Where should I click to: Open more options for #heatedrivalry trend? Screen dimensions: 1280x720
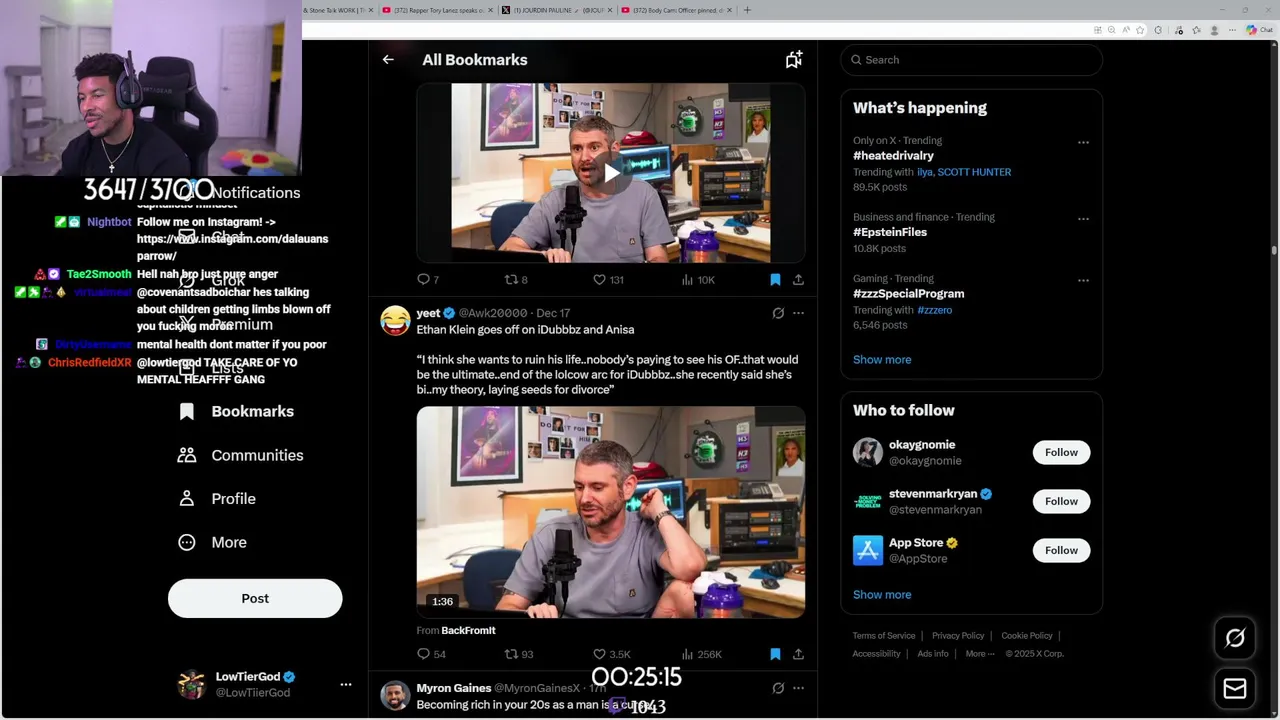(x=1083, y=142)
